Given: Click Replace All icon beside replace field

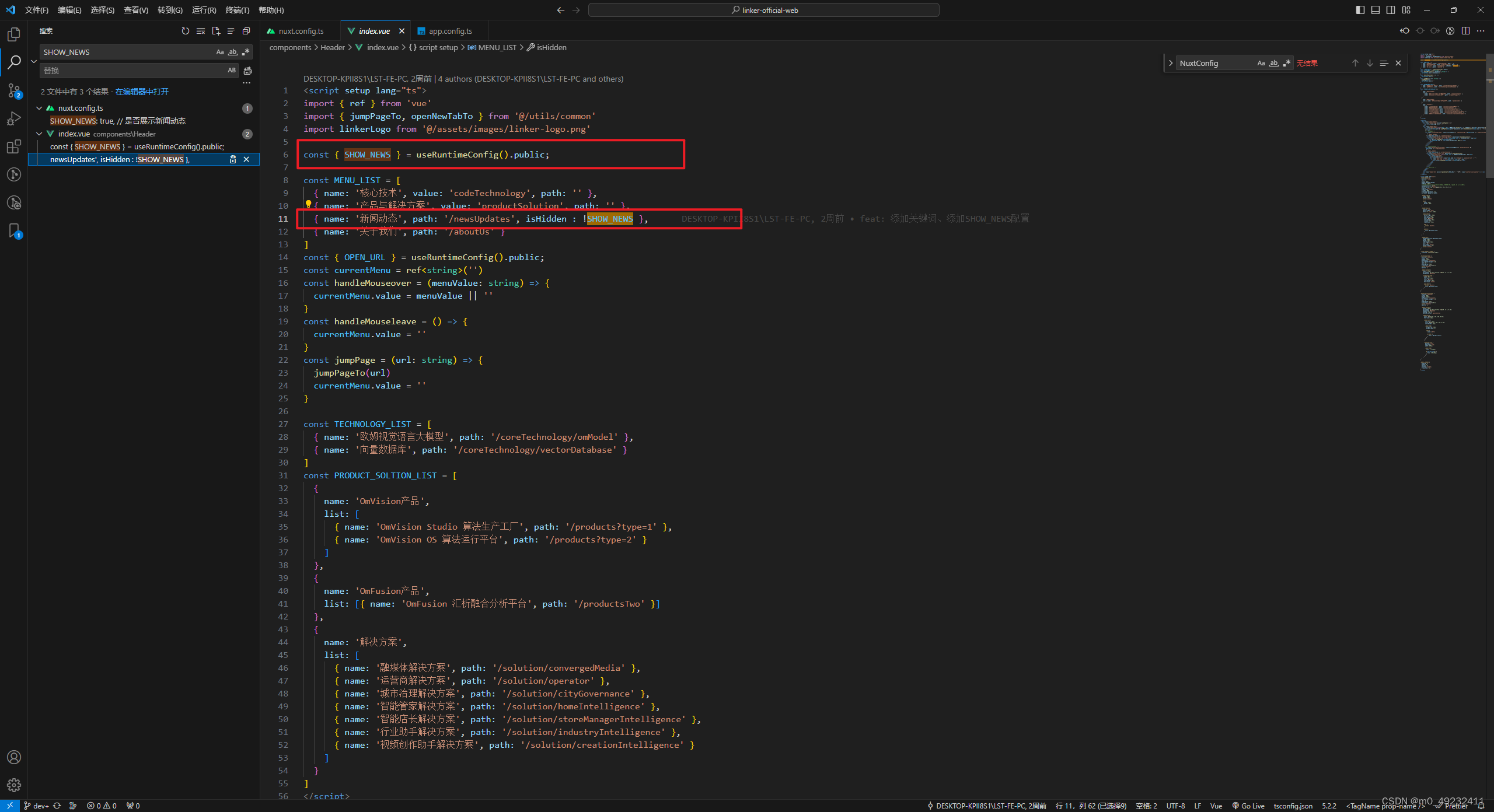Looking at the screenshot, I should tap(247, 71).
